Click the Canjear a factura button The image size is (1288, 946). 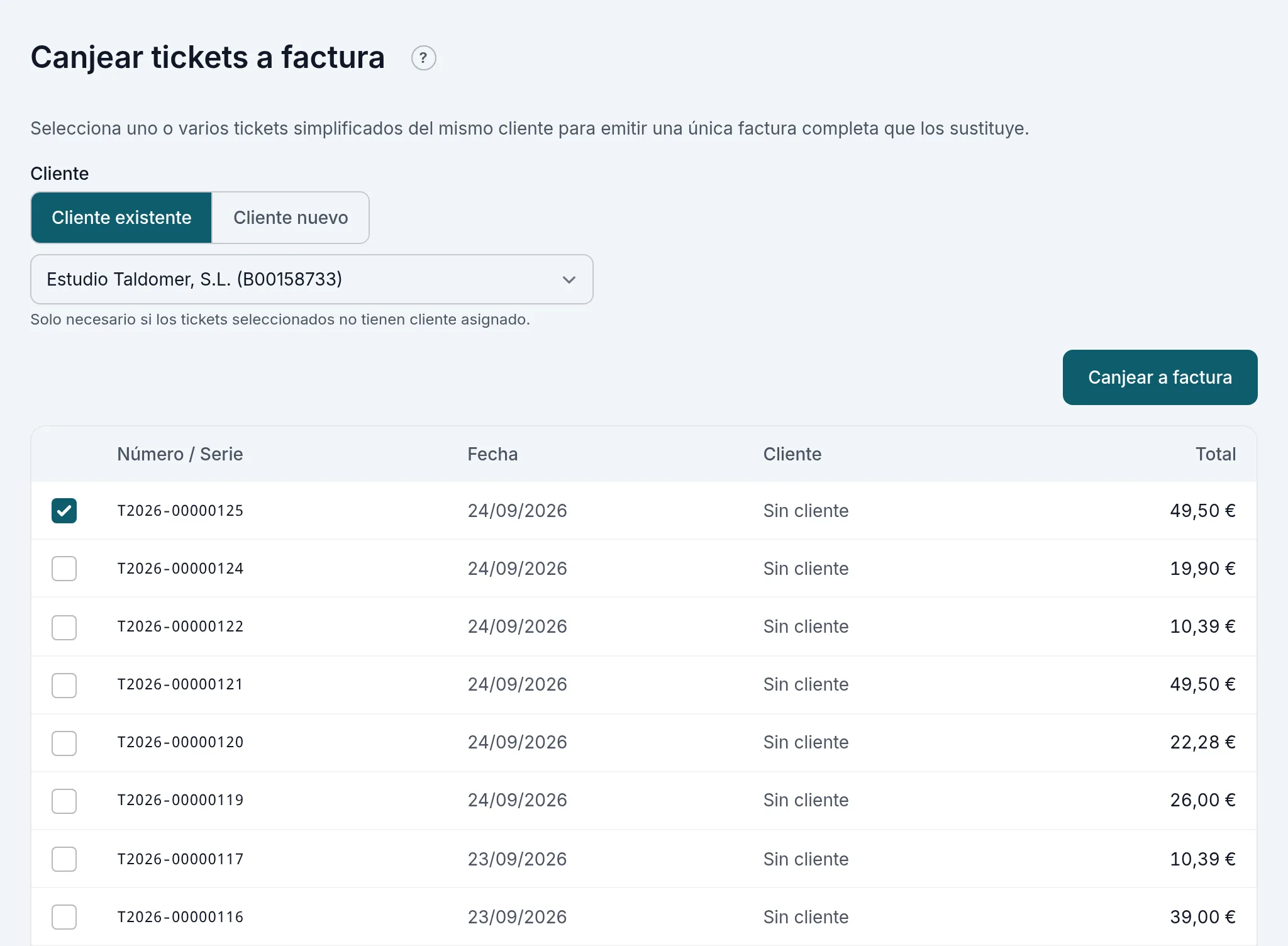click(1160, 377)
